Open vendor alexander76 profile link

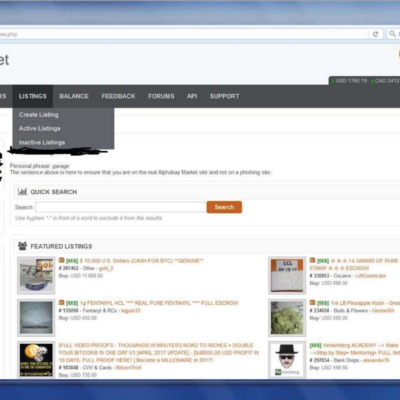376,360
